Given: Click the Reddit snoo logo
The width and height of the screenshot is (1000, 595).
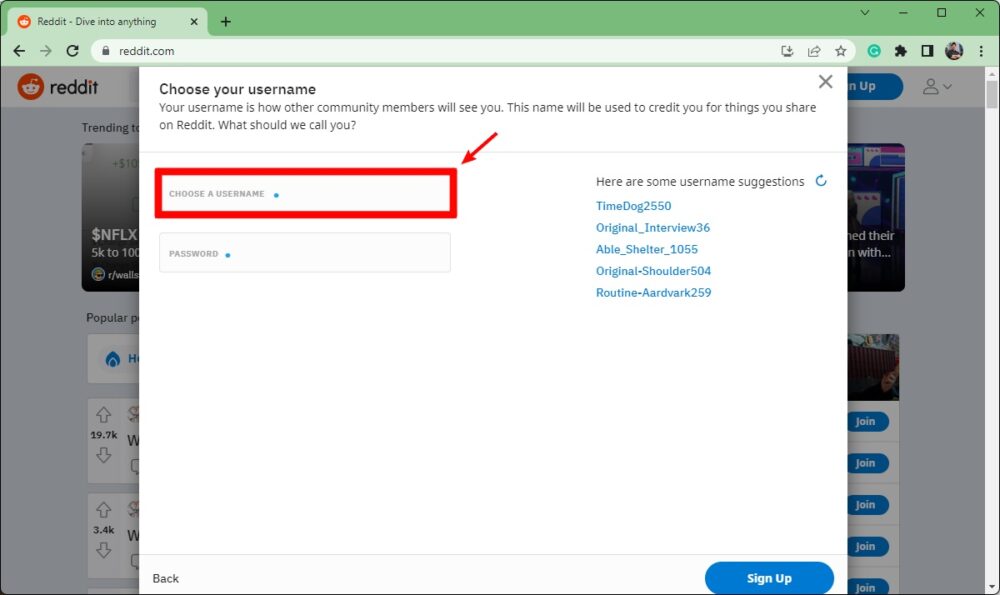Looking at the screenshot, I should [x=29, y=86].
